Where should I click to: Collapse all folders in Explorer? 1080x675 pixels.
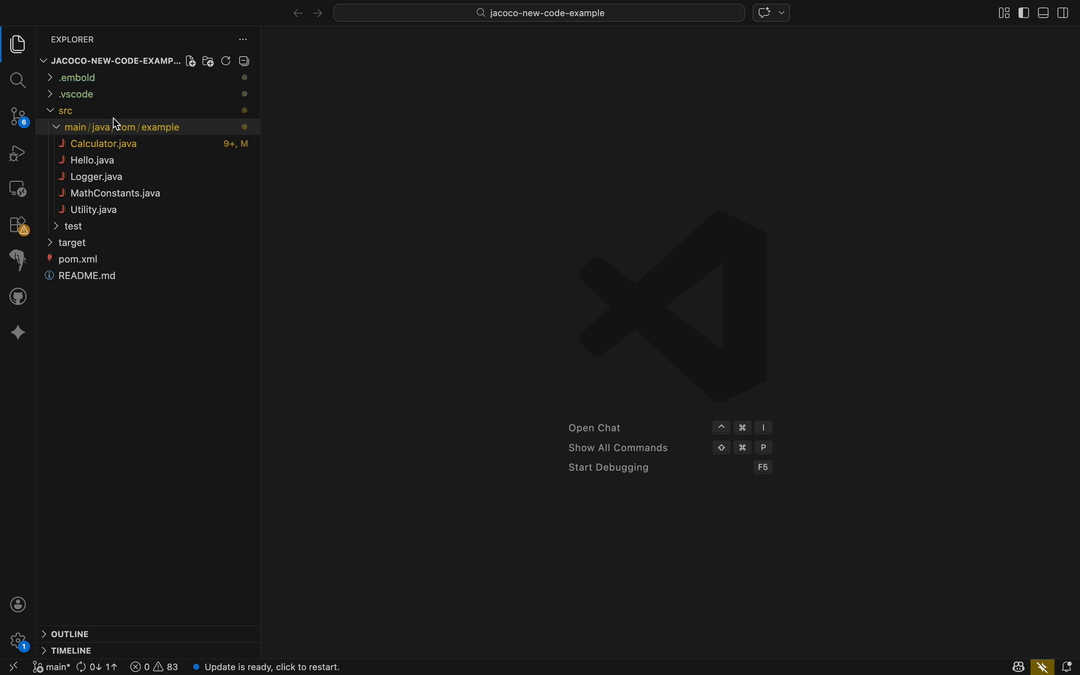[x=243, y=60]
